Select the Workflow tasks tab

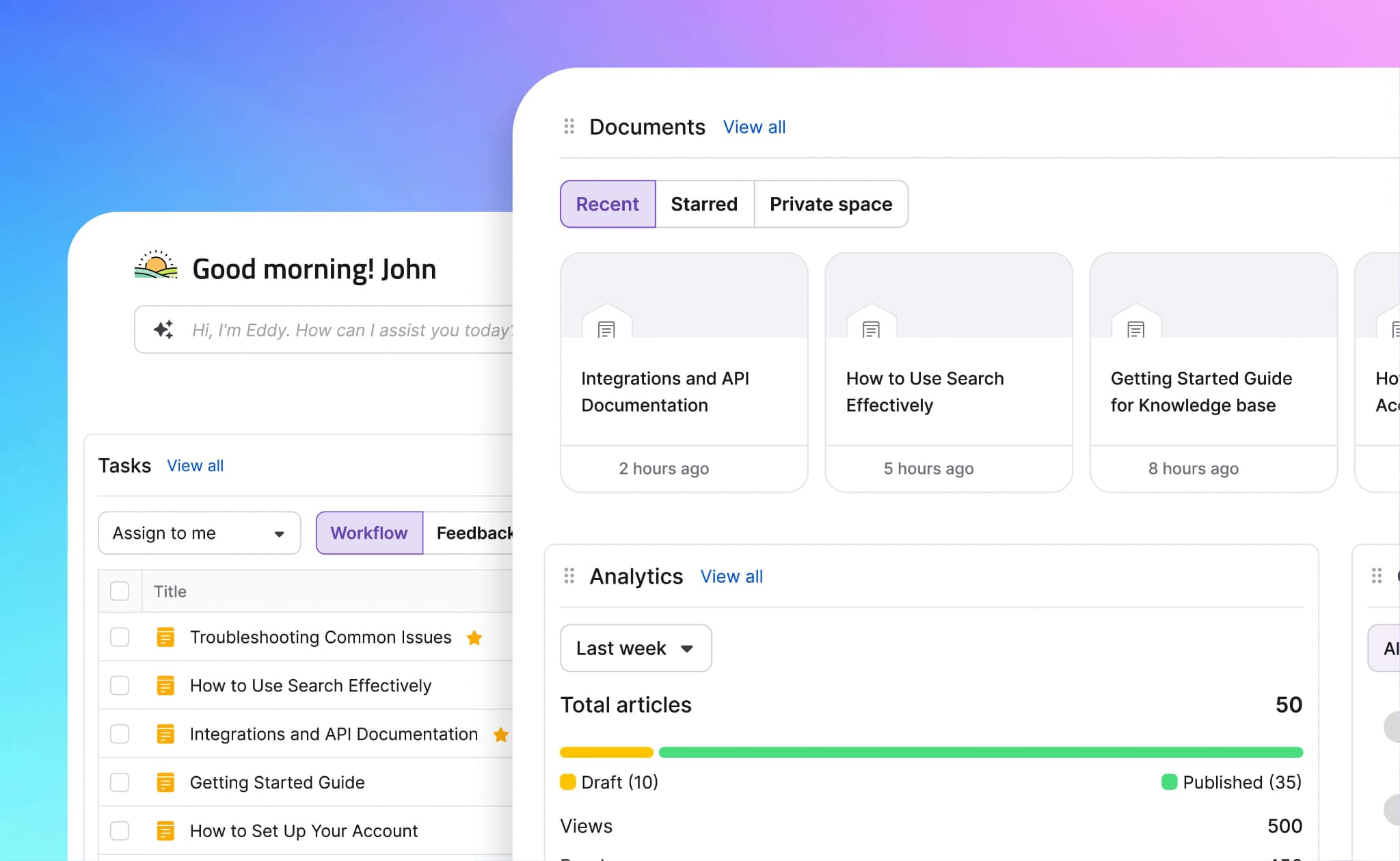[369, 533]
